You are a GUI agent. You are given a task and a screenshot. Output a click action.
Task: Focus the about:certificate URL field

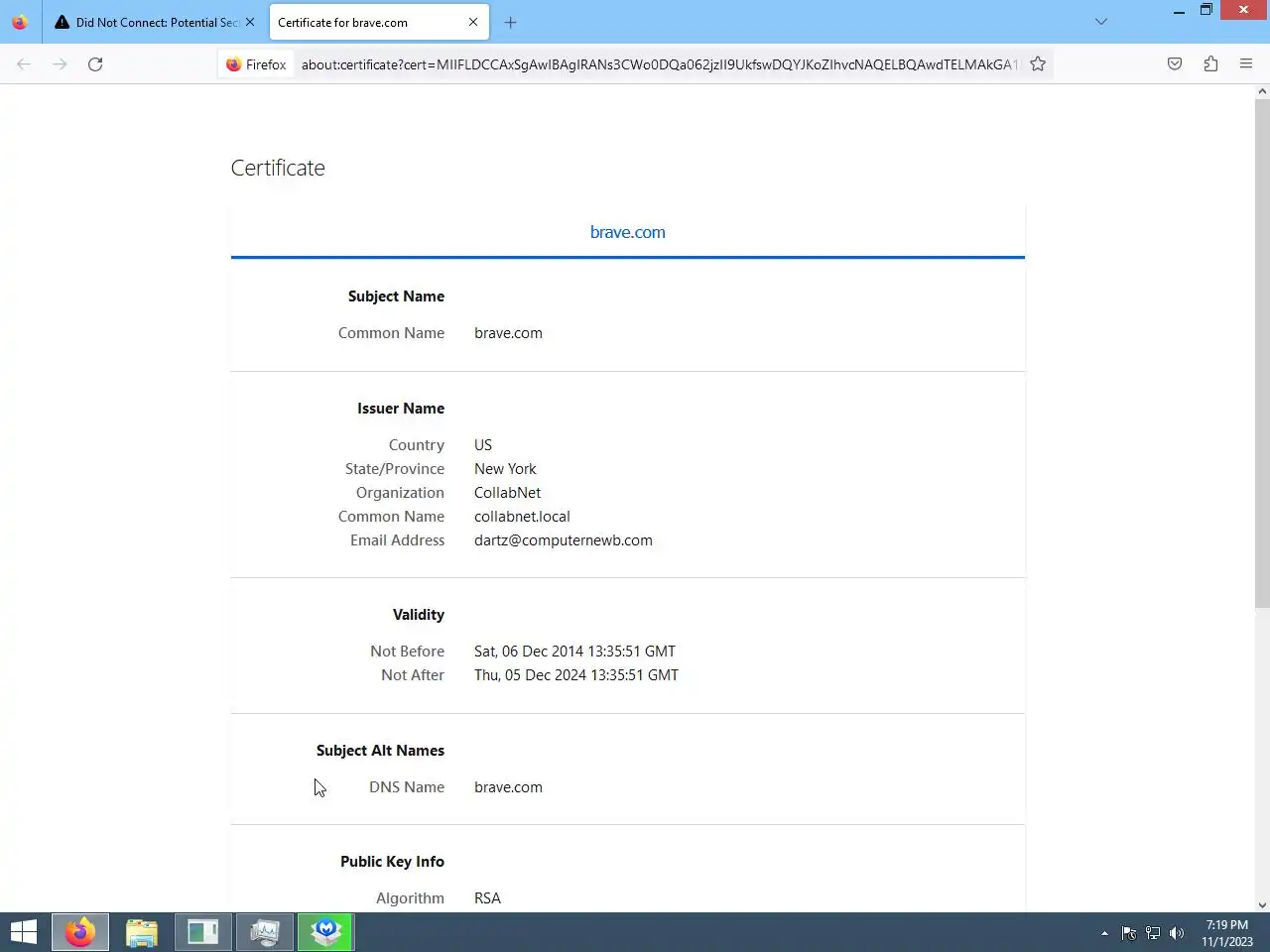click(659, 64)
